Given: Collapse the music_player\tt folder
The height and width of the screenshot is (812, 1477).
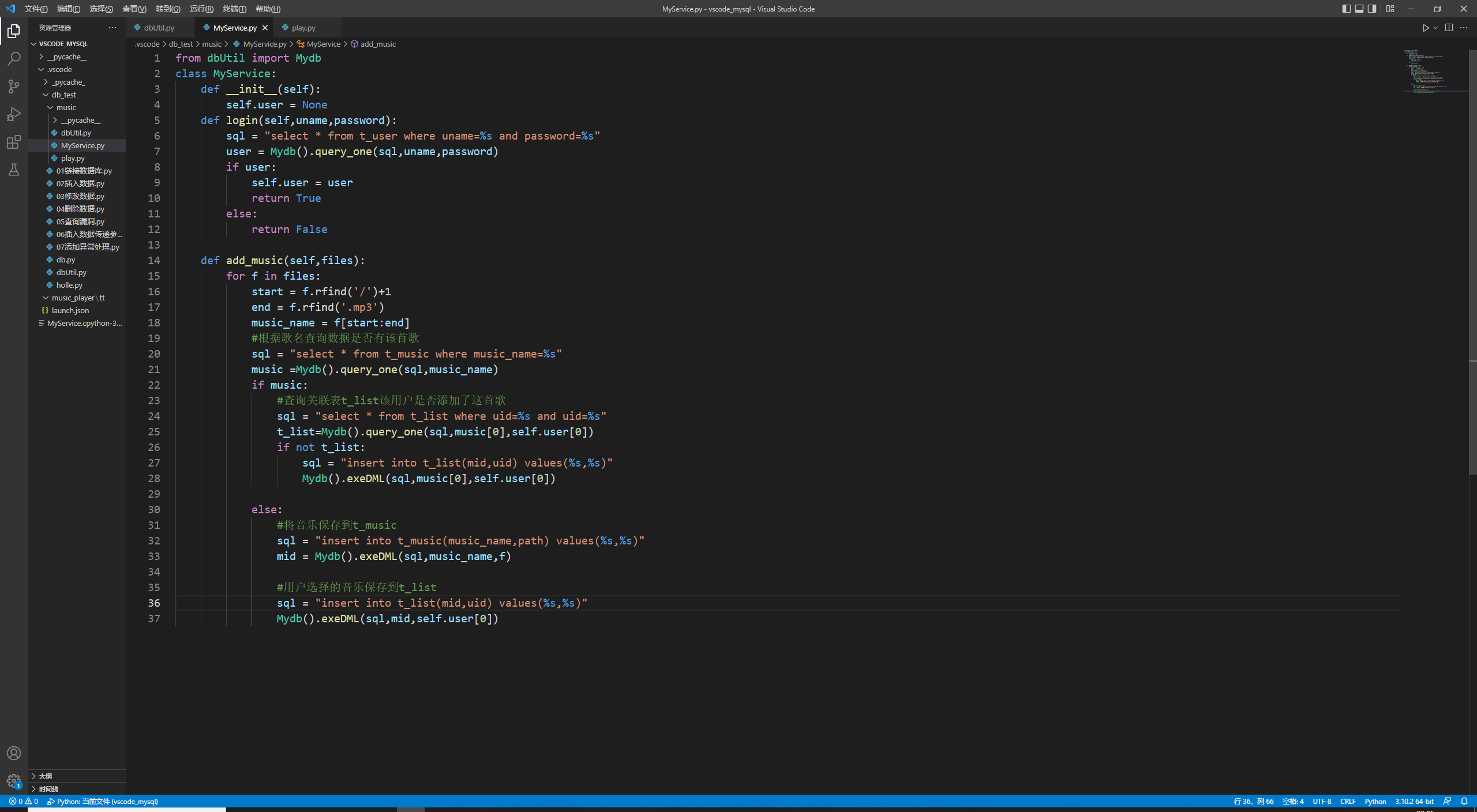Looking at the screenshot, I should pos(77,298).
